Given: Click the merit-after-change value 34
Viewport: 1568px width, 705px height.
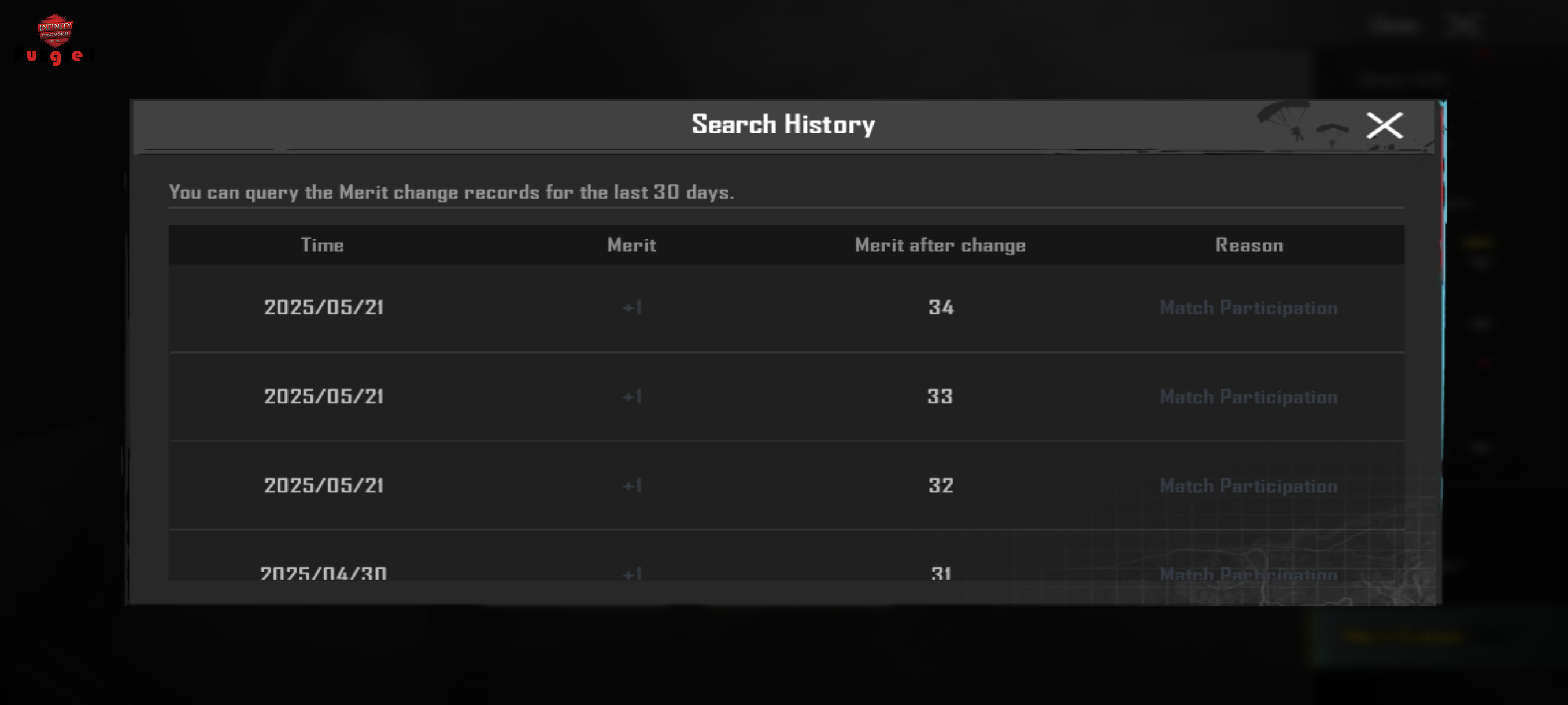Looking at the screenshot, I should click(x=941, y=308).
